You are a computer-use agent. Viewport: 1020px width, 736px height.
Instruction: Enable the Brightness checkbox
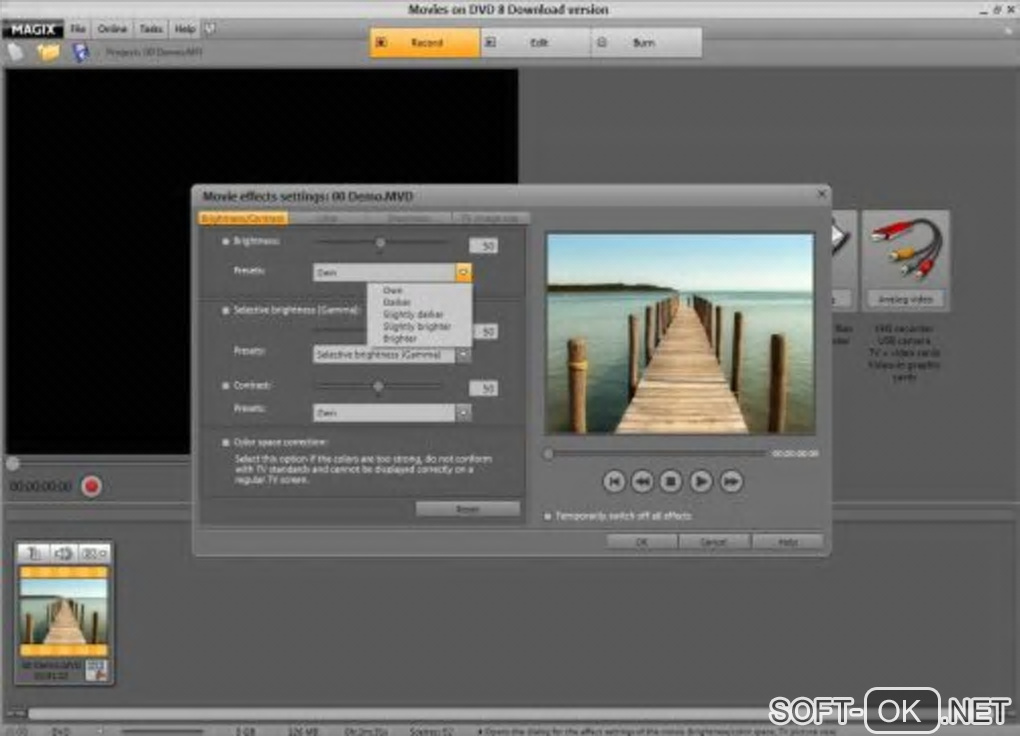pos(226,241)
